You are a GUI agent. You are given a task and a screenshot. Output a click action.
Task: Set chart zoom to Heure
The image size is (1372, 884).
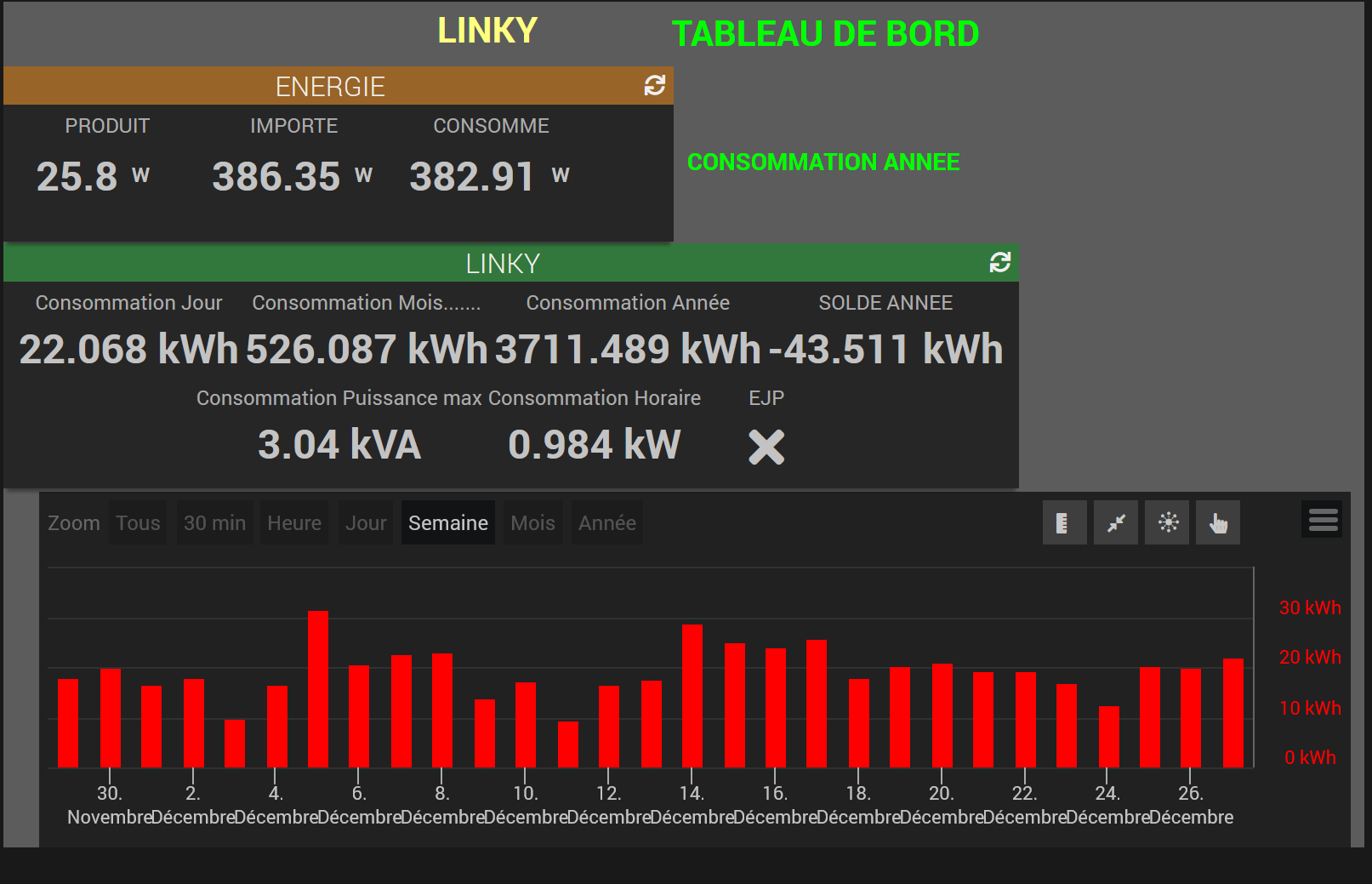pos(293,522)
